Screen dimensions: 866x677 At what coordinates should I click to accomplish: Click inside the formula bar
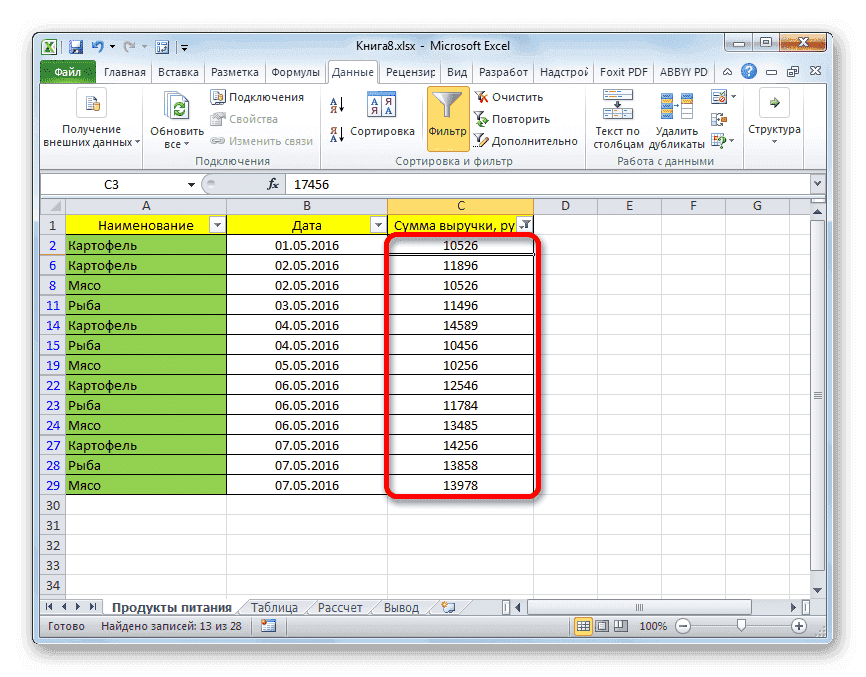(400, 184)
